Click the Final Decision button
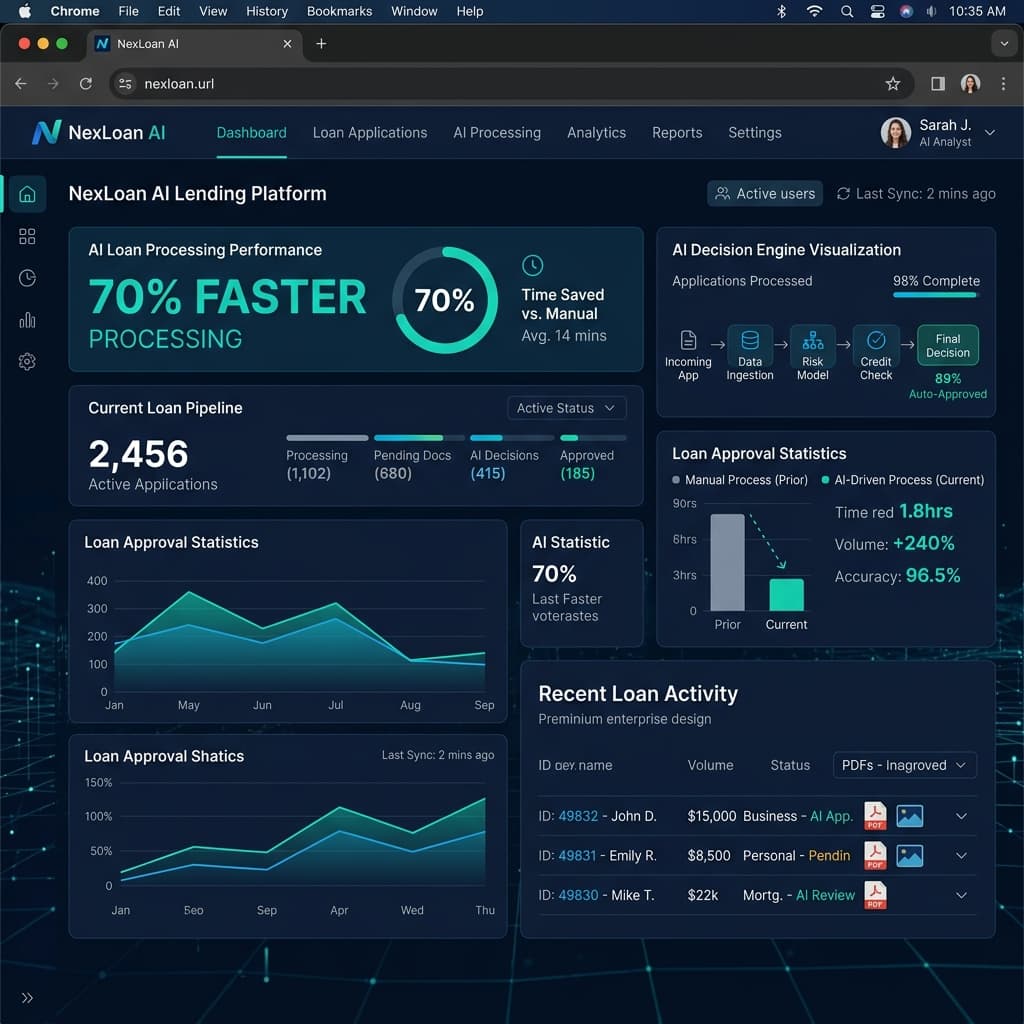Screen dimensions: 1024x1024 [947, 346]
